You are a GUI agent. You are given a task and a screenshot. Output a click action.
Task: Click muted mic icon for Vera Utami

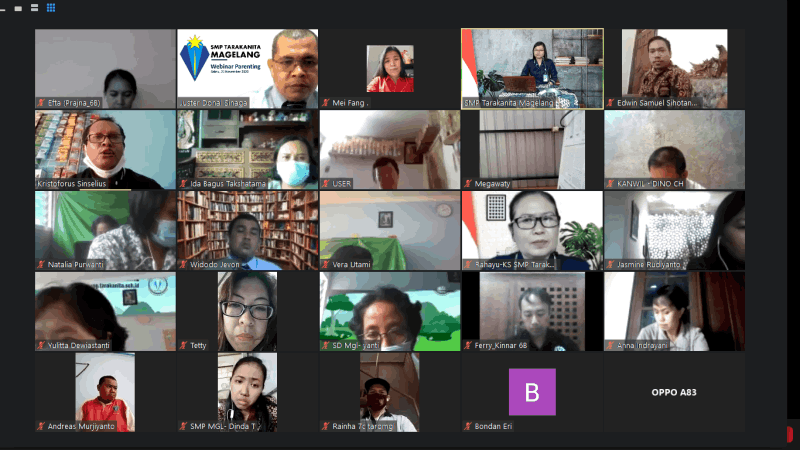(326, 264)
